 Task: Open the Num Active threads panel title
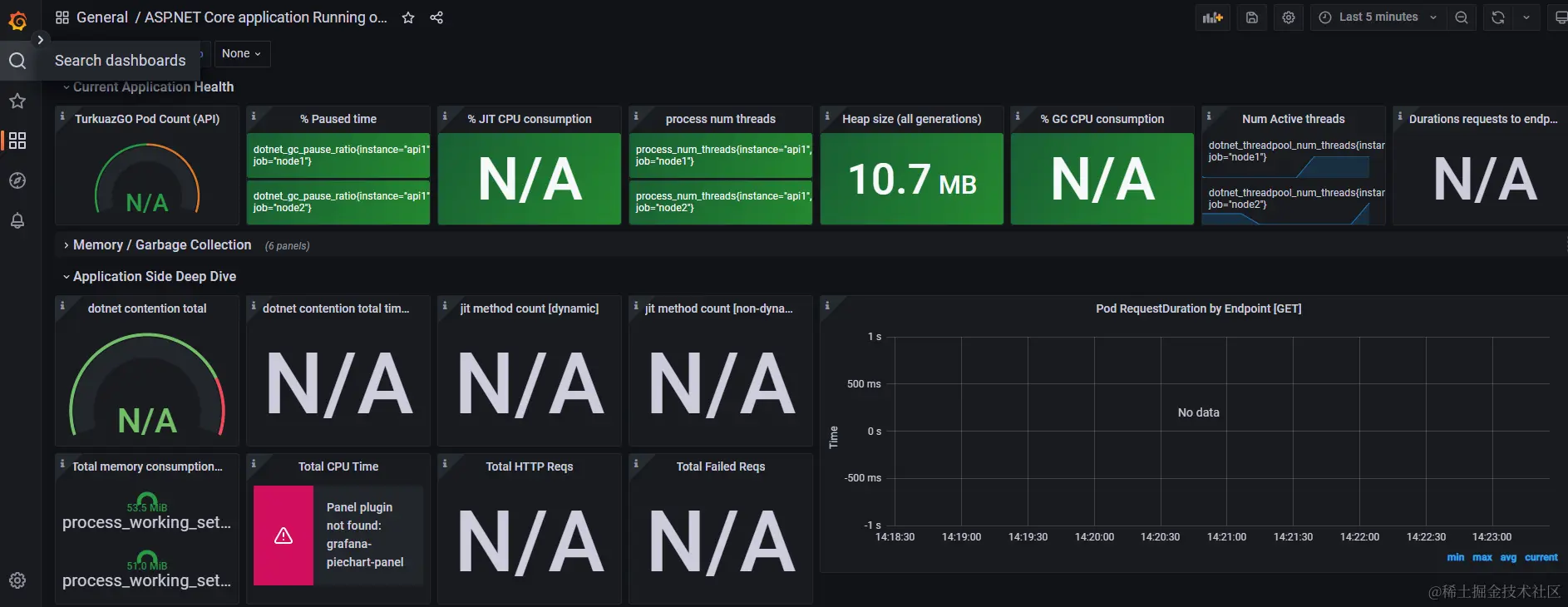(x=1294, y=119)
